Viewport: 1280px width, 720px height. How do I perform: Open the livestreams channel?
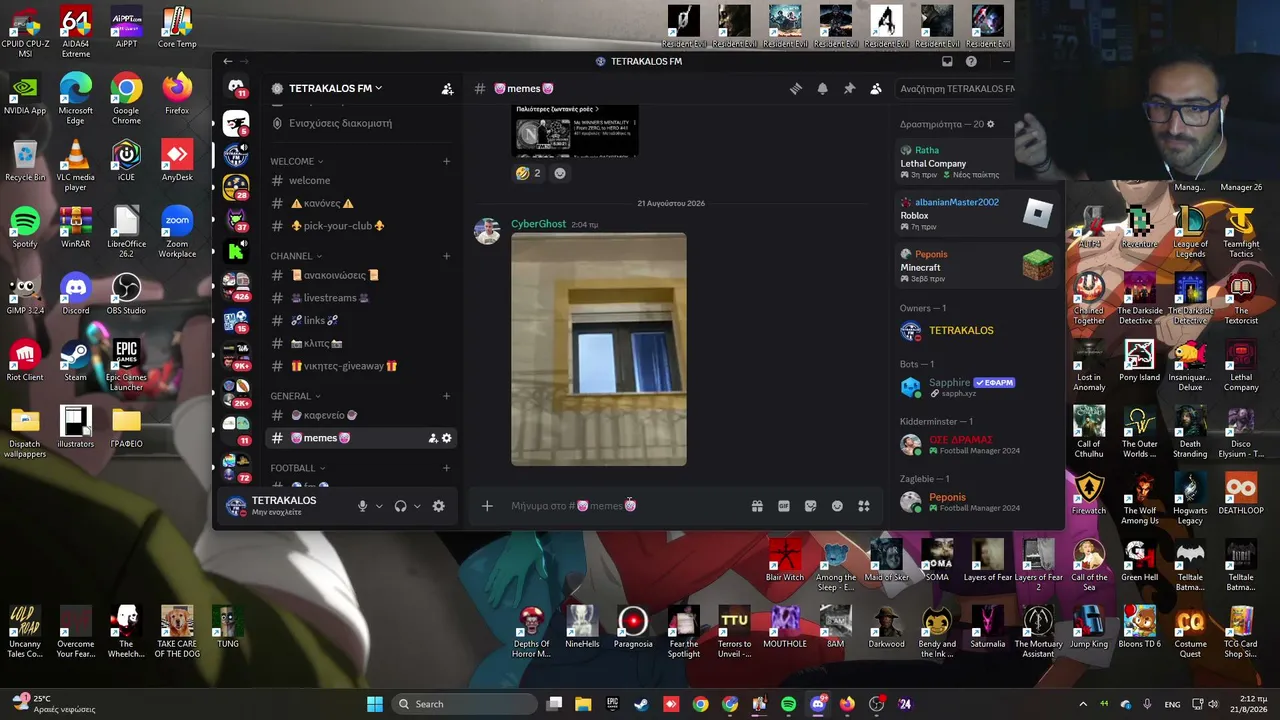[360, 298]
